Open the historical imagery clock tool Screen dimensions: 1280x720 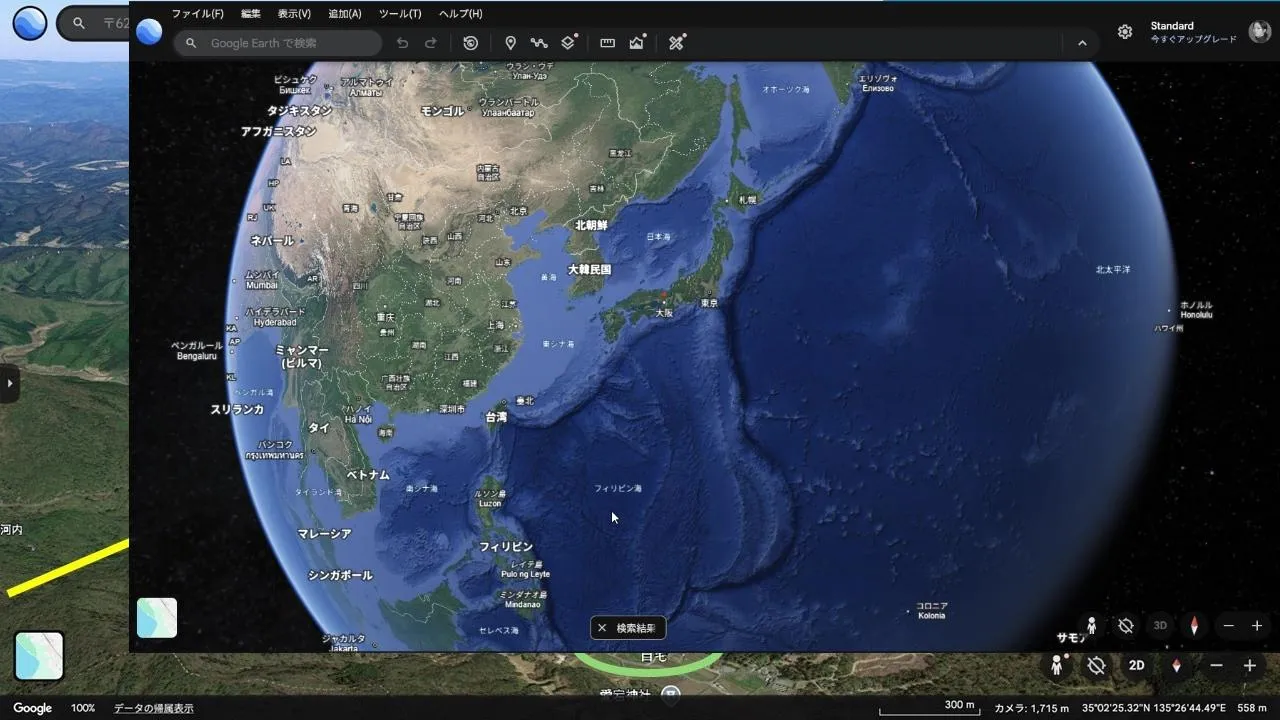(x=471, y=43)
